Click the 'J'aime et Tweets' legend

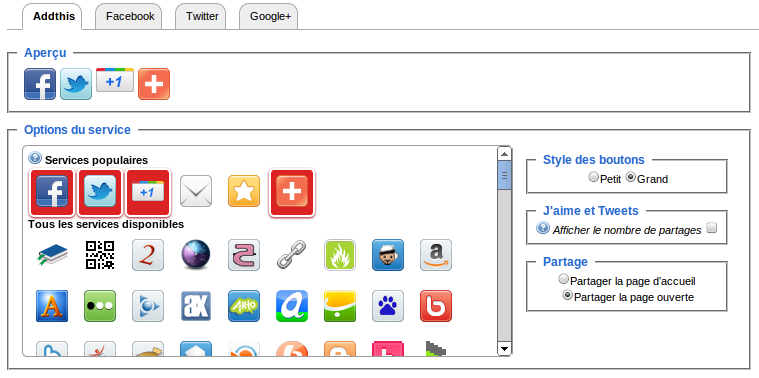(591, 211)
